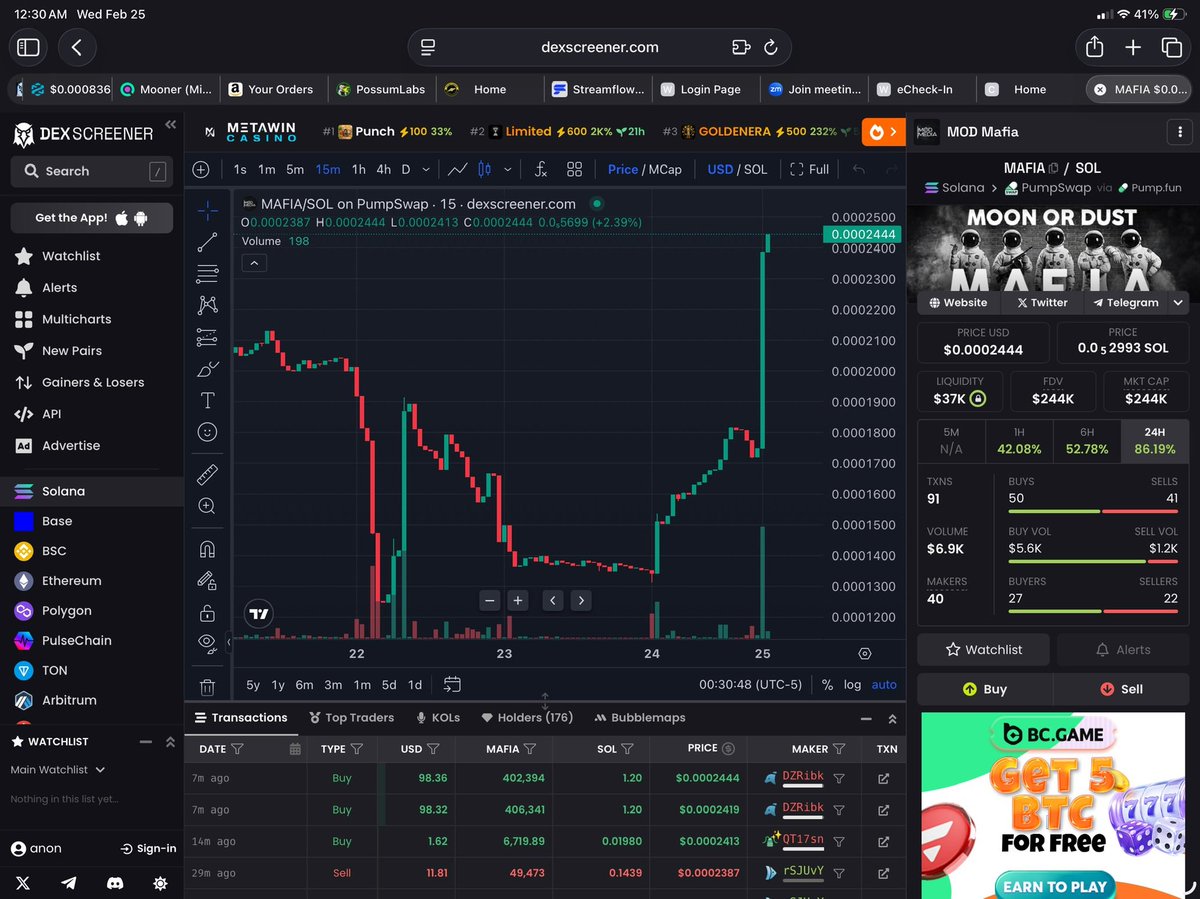Collapse indicator legend chevron on chart

(x=254, y=263)
